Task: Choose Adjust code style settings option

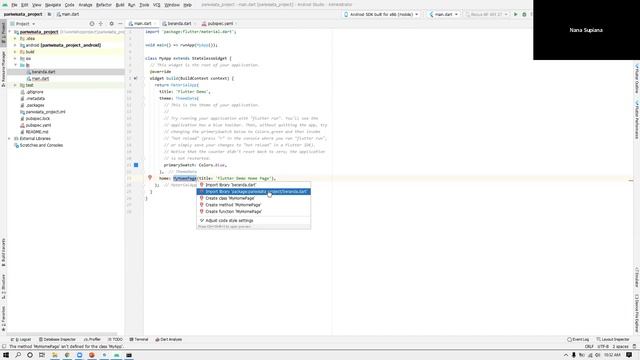Action: coord(253,220)
